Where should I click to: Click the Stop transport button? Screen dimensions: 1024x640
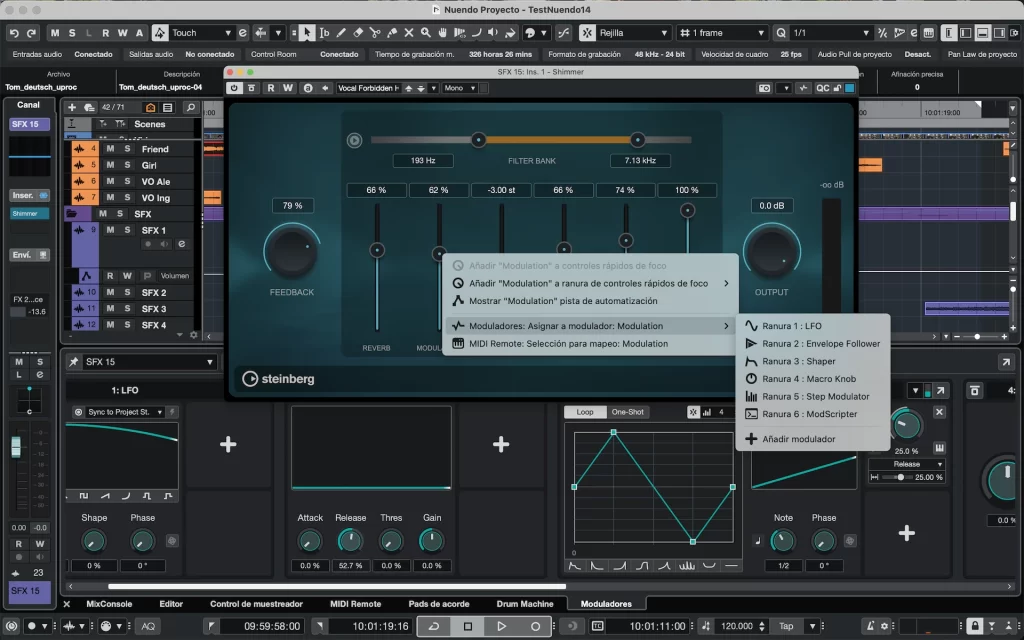[467, 626]
